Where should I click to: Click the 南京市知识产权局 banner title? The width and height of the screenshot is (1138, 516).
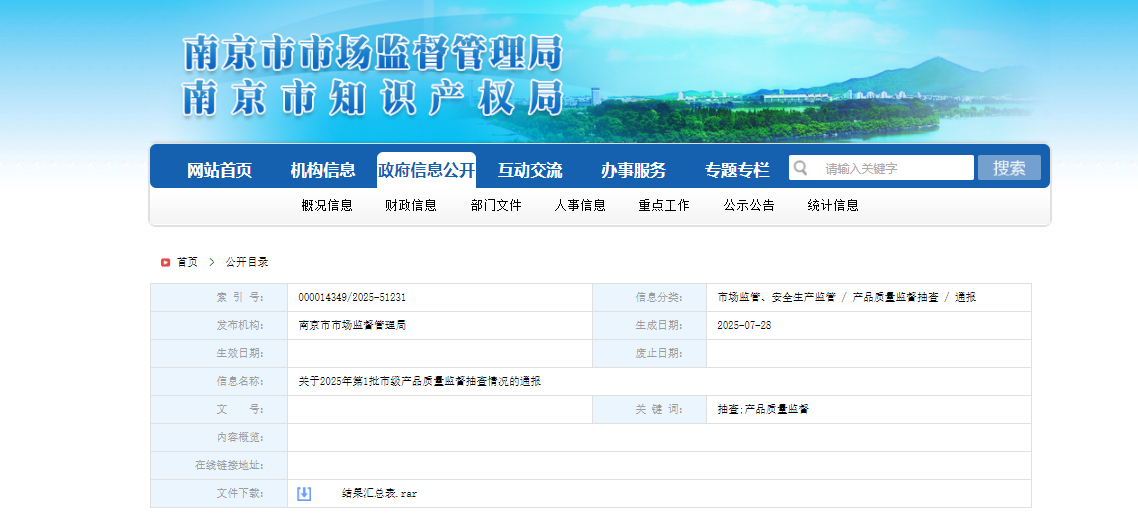coord(373,97)
